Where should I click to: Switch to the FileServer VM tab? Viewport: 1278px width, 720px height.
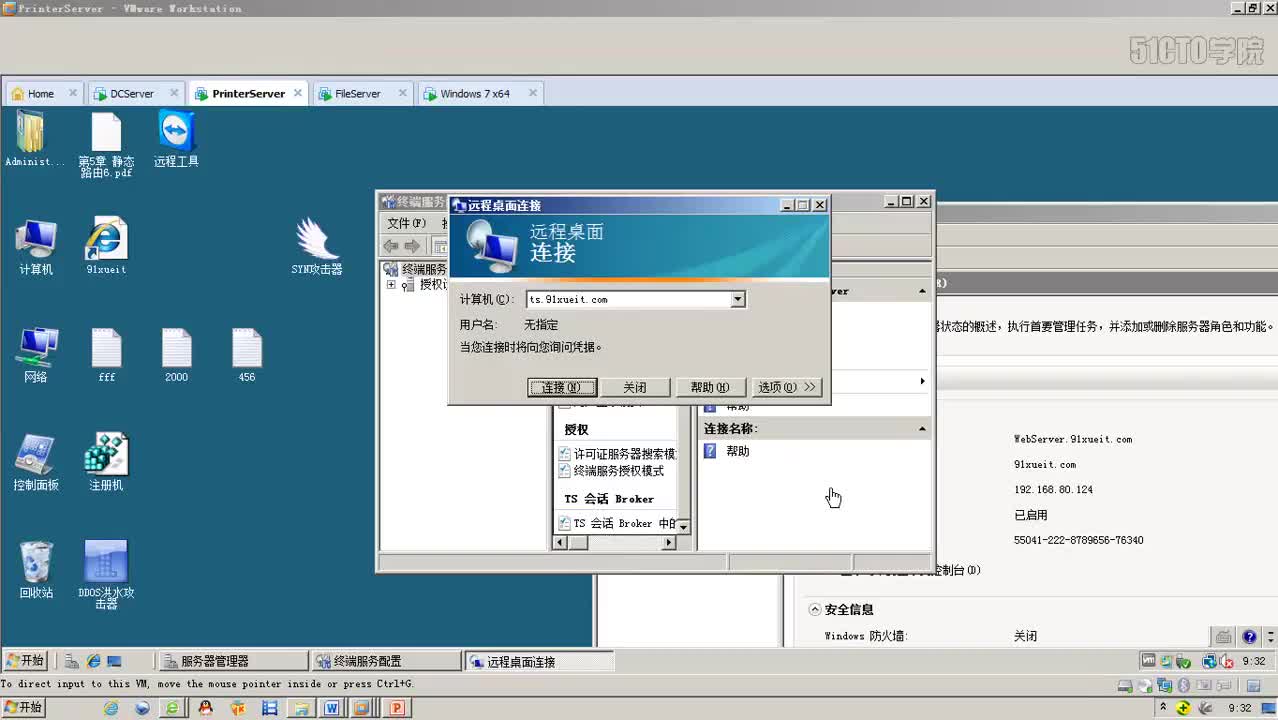tap(357, 93)
